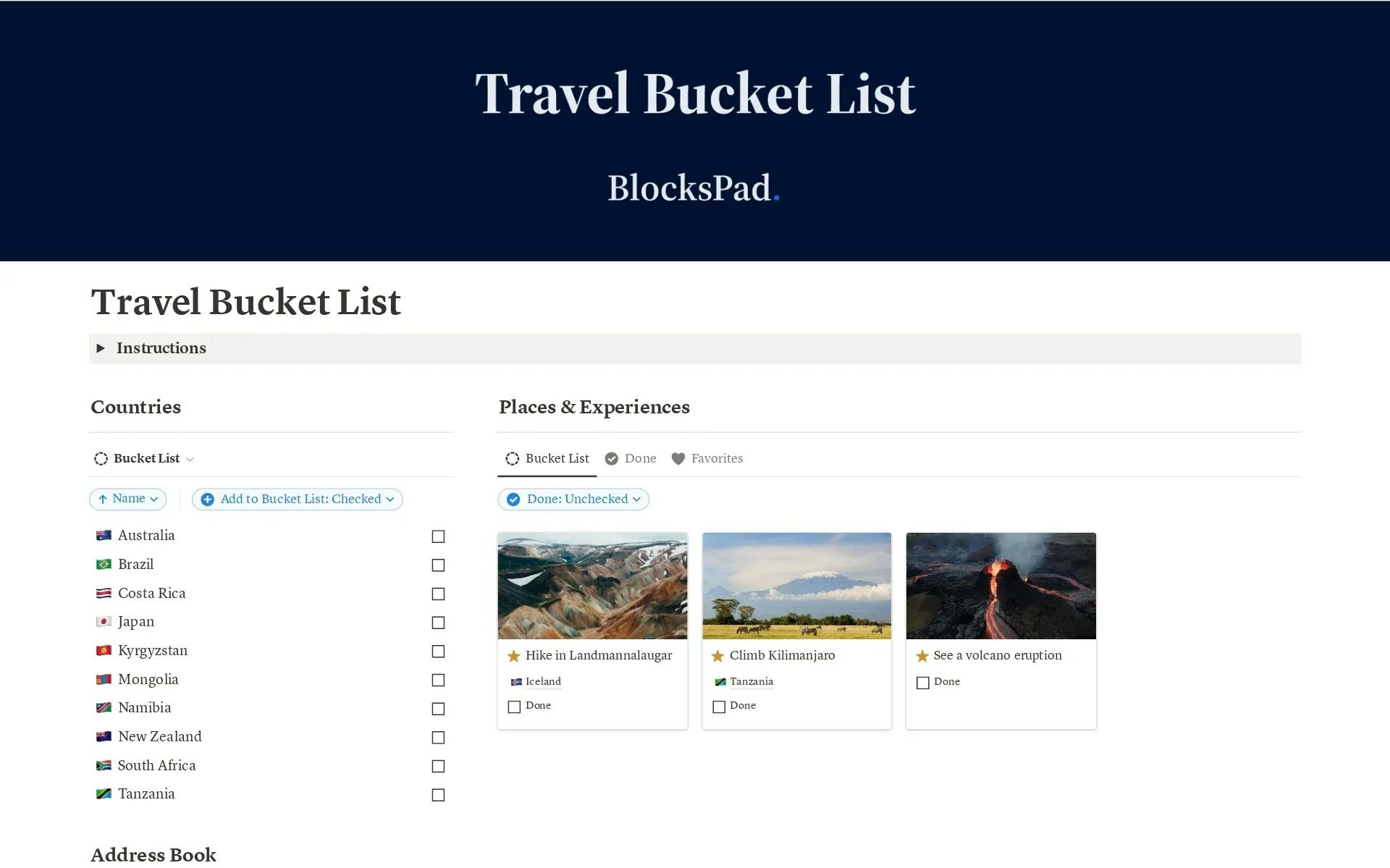
Task: Open the Tanzania link on Kilimanjaro card
Action: click(751, 682)
